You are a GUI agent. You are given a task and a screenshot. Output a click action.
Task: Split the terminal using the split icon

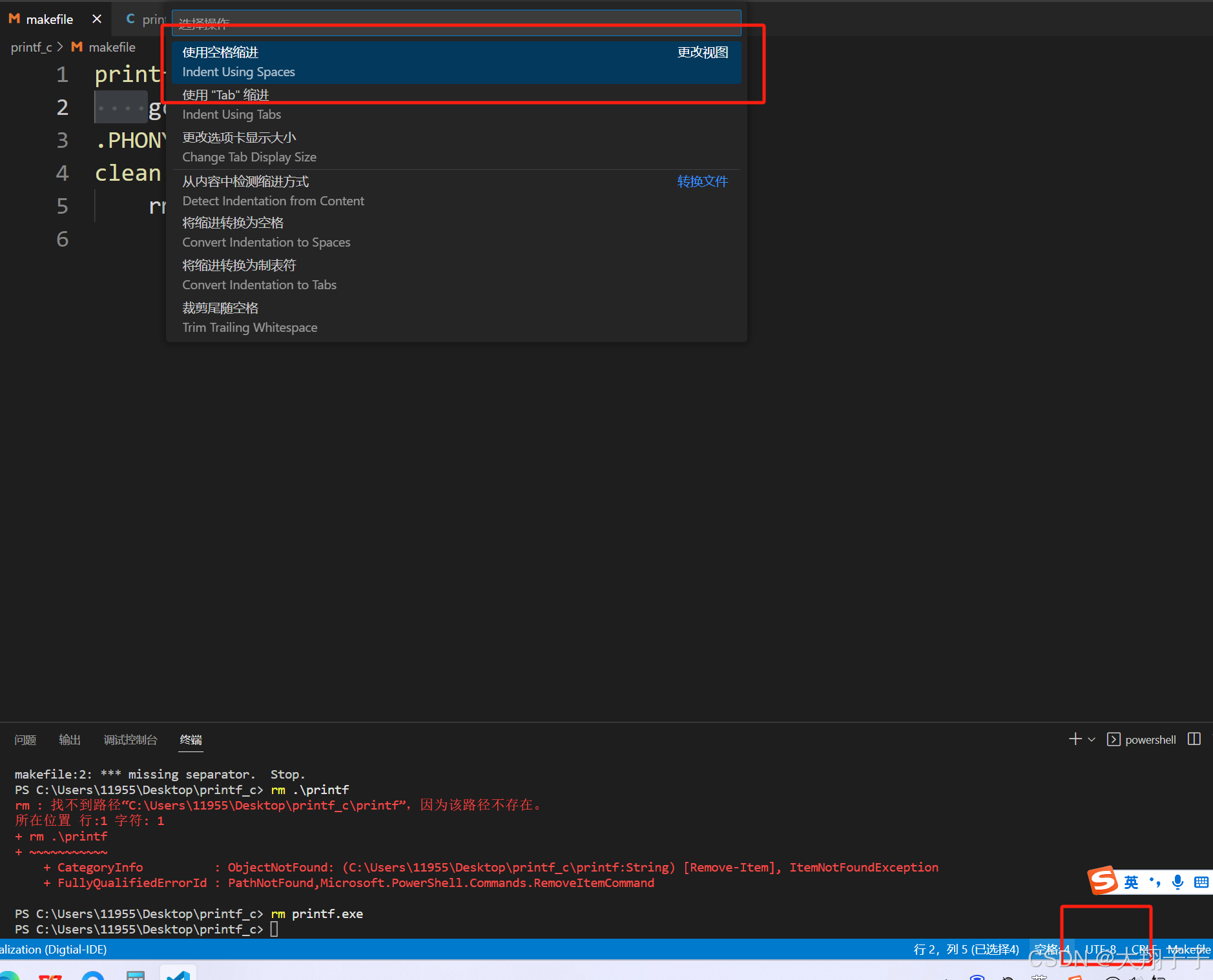pos(1193,739)
